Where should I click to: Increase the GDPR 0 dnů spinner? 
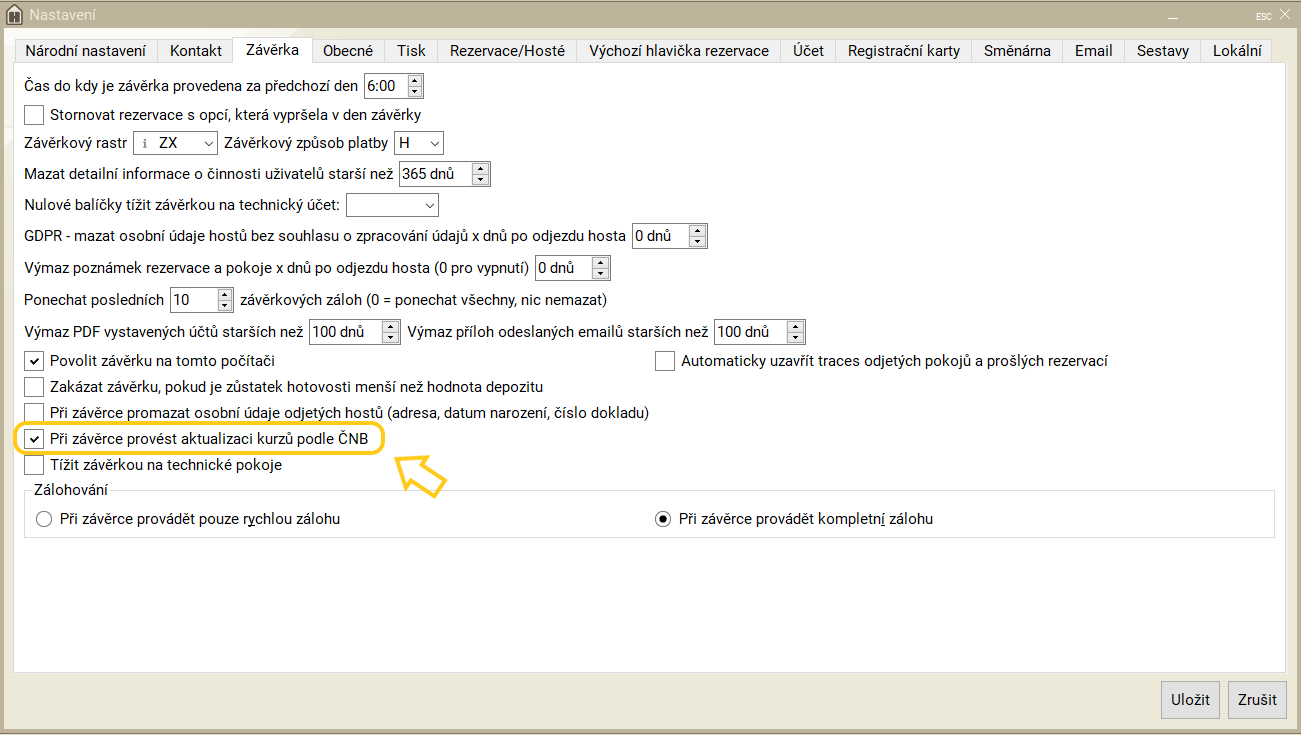(697, 231)
